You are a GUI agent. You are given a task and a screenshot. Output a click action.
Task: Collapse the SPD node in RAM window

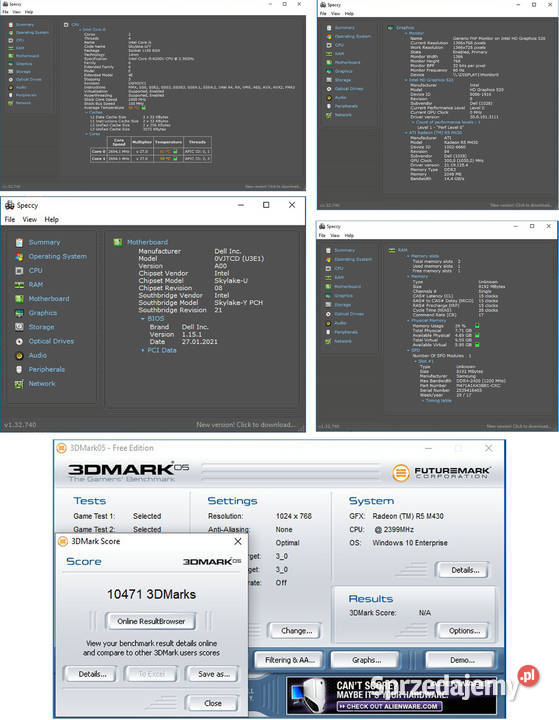(408, 350)
